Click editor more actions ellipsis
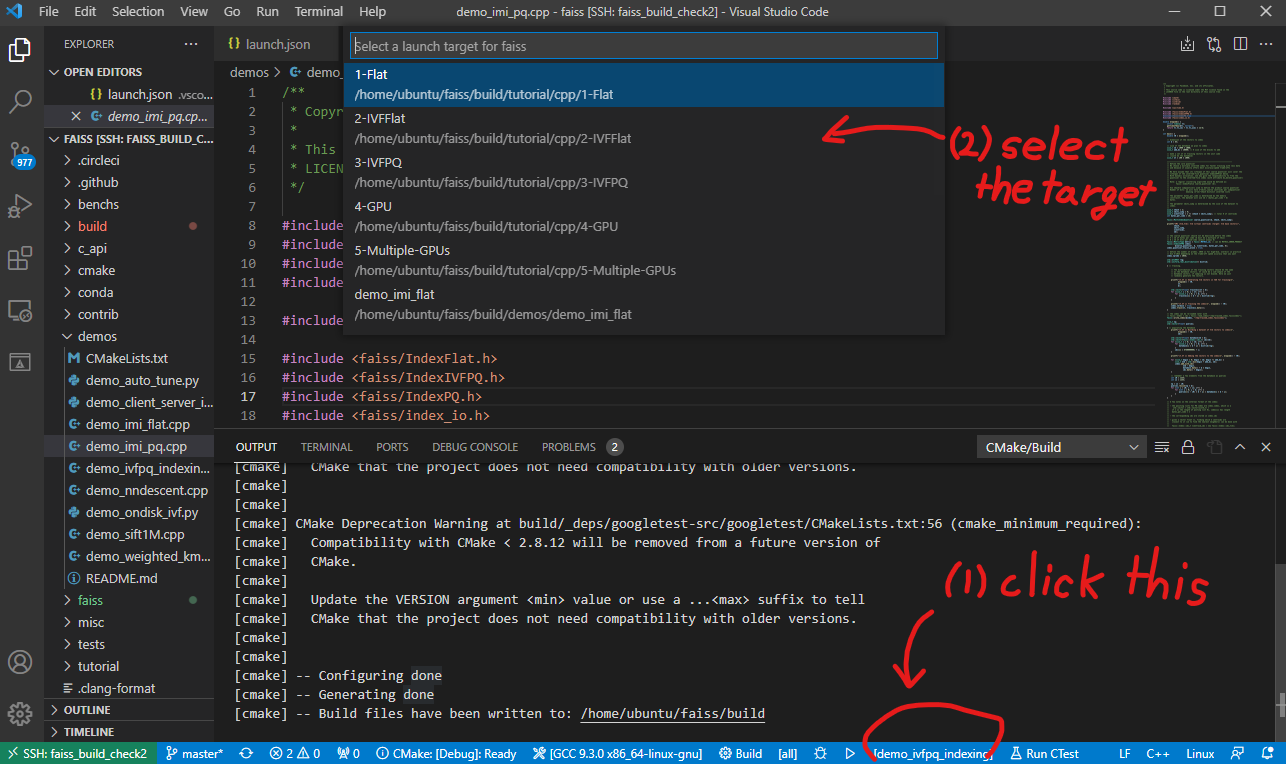The width and height of the screenshot is (1286, 764). click(x=1266, y=44)
